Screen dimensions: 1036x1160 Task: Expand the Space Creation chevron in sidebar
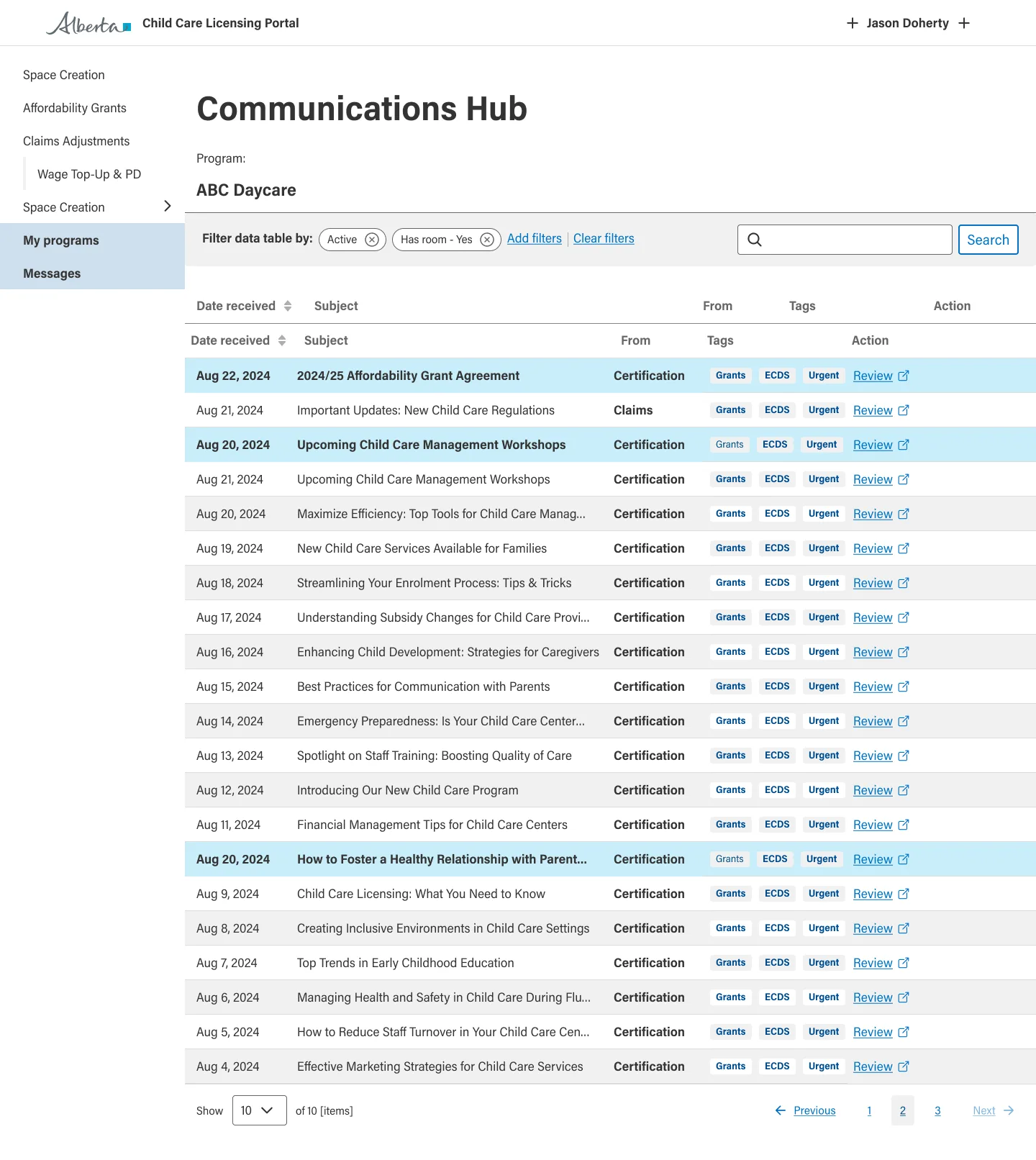[168, 207]
